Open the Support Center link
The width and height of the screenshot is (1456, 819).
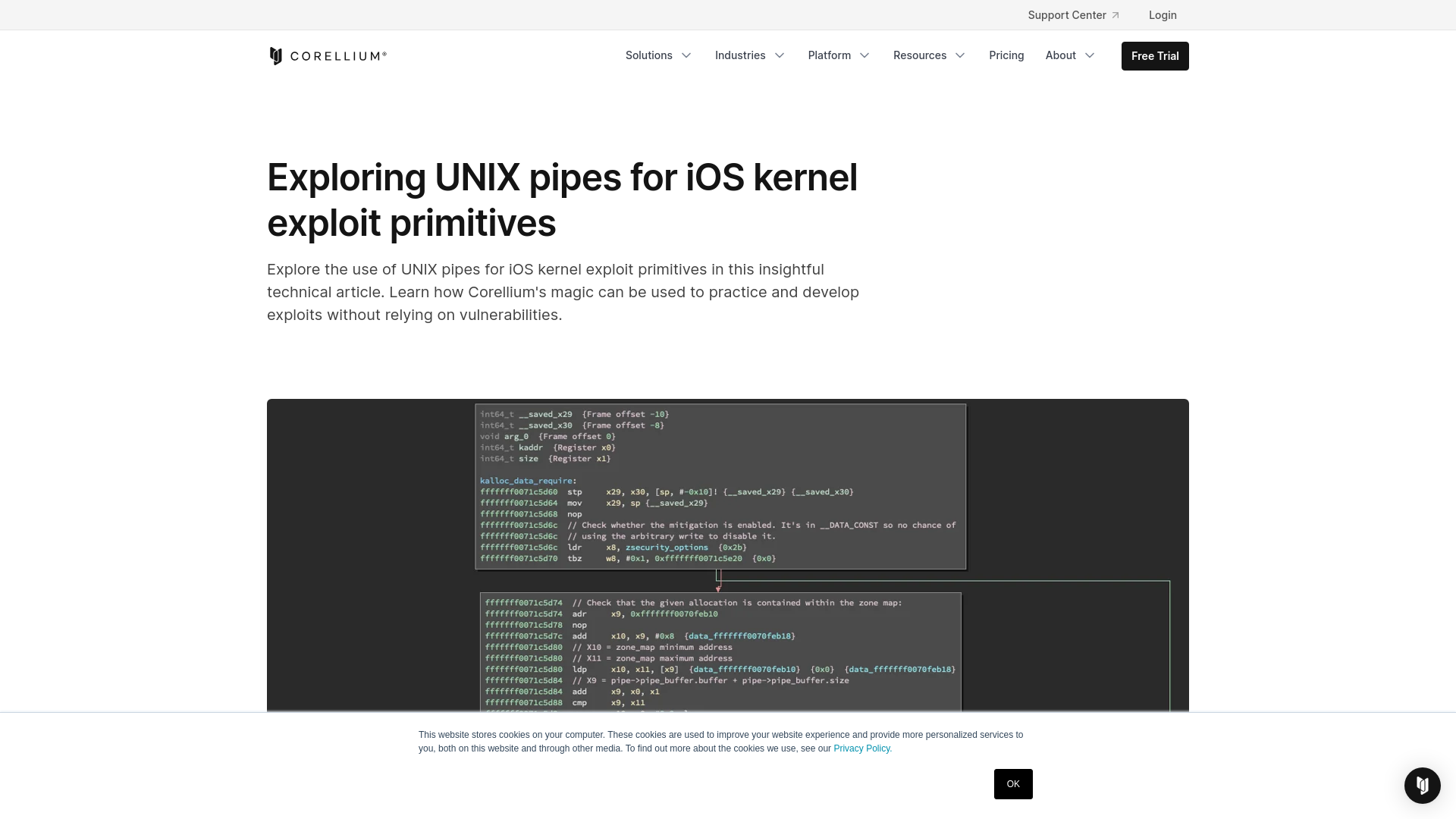click(1073, 15)
